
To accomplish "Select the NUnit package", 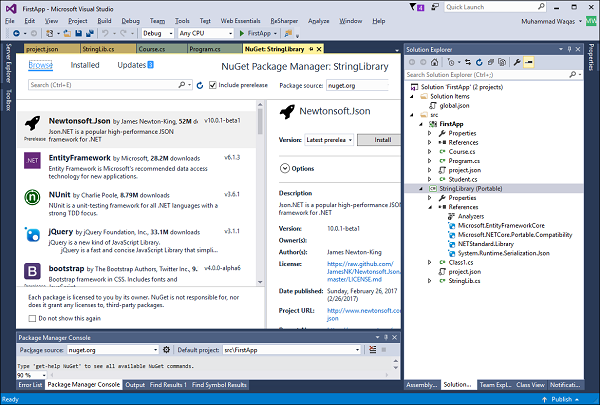I will pos(136,204).
